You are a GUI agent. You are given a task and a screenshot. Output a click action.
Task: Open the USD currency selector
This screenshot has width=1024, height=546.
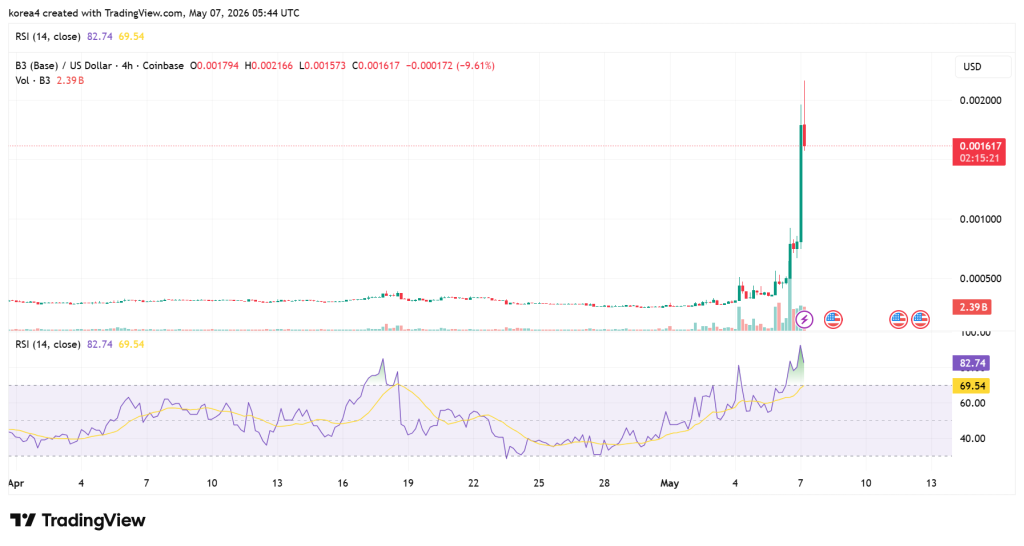click(982, 67)
